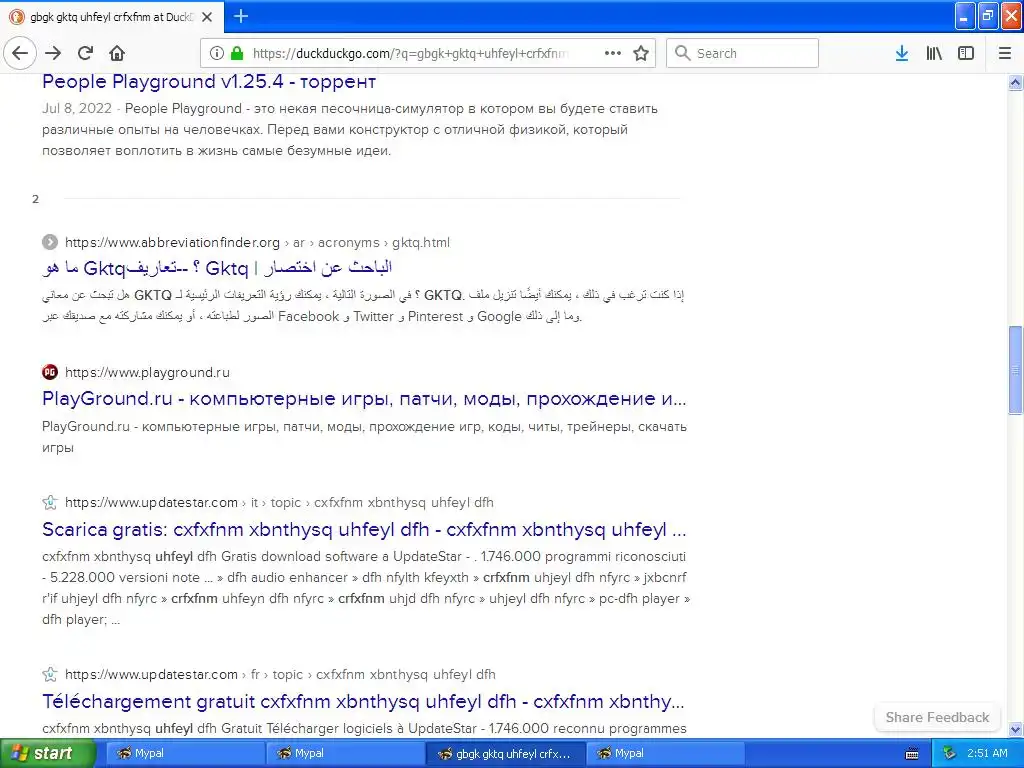Viewport: 1024px width, 768px height.
Task: Focus the toolbar Search box
Action: (x=743, y=53)
